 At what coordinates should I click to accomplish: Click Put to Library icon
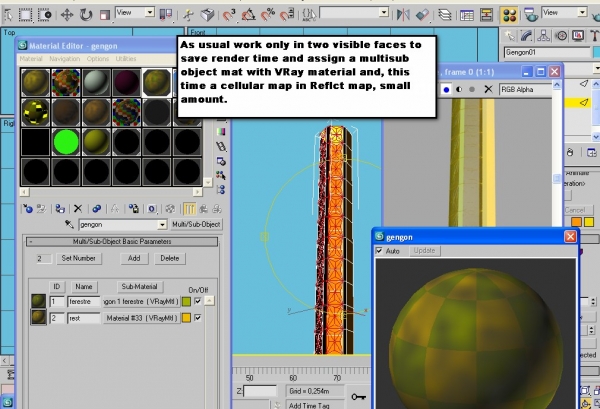[134, 209]
